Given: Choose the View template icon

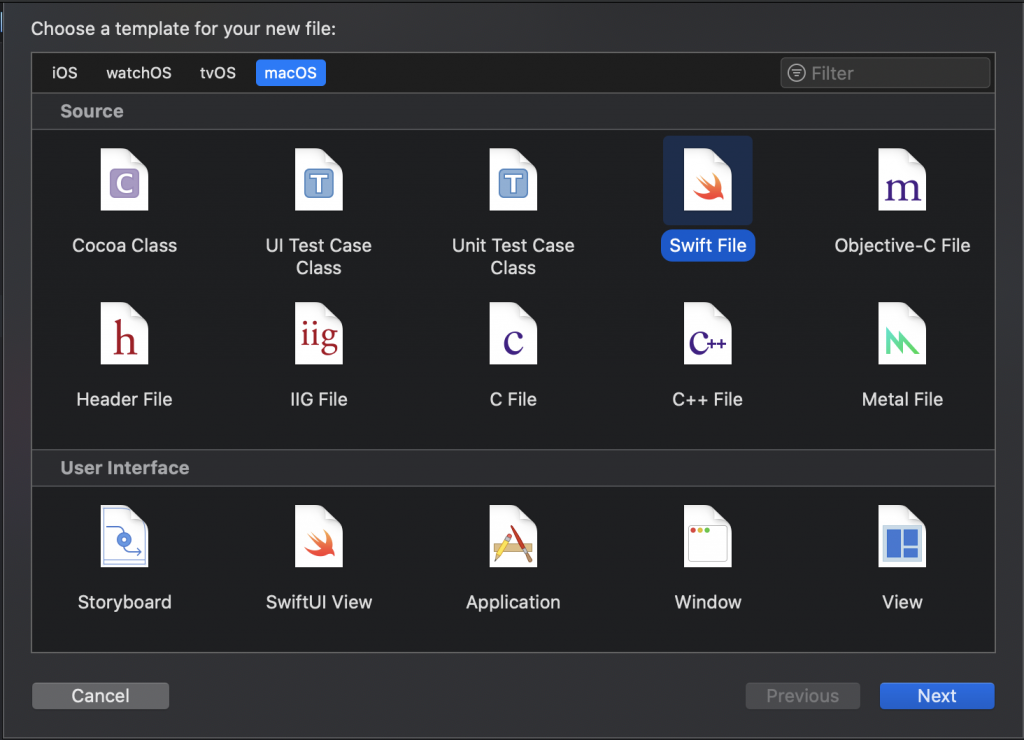Looking at the screenshot, I should click(x=902, y=536).
